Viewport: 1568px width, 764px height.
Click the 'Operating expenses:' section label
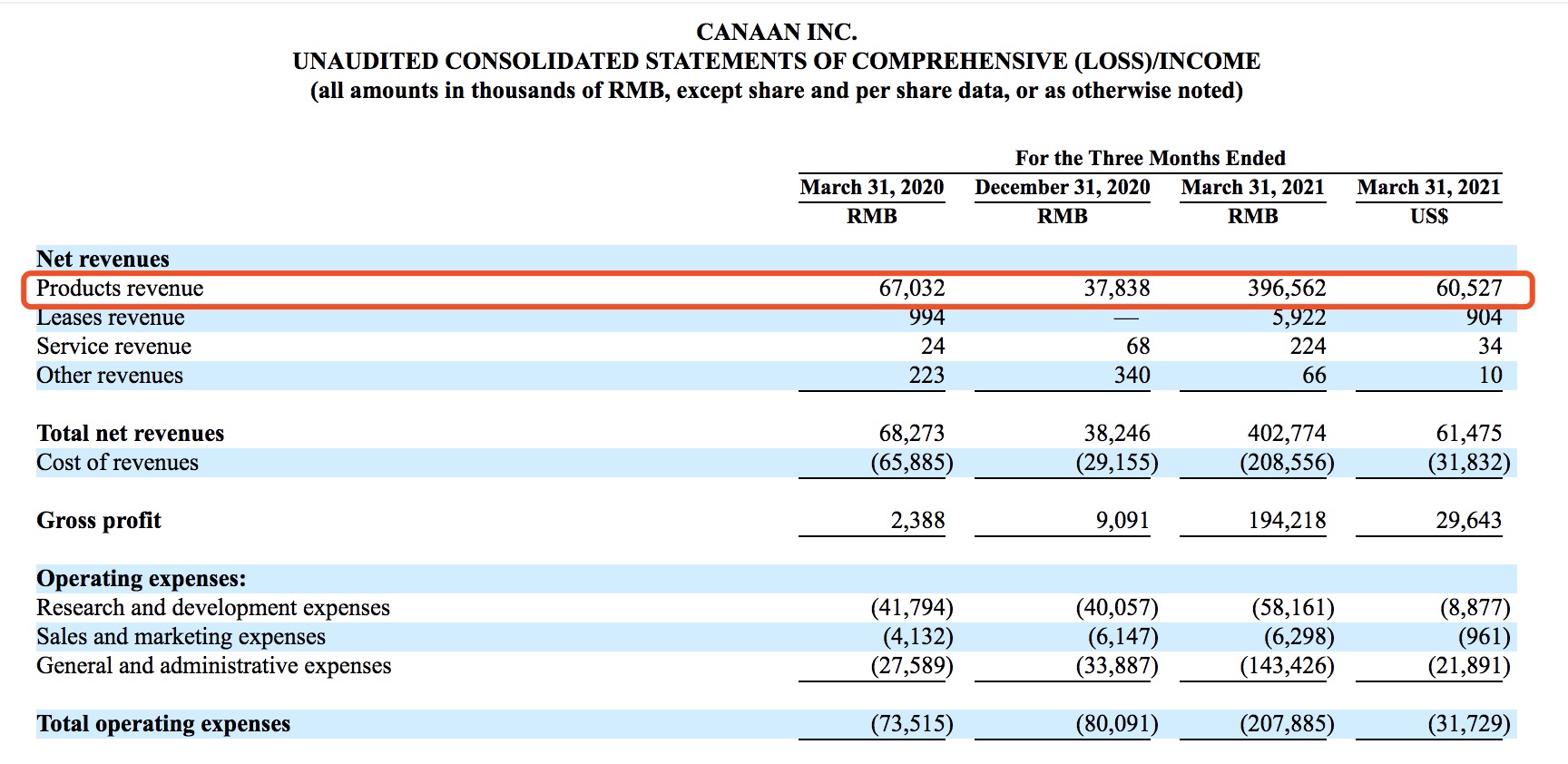pyautogui.click(x=141, y=579)
